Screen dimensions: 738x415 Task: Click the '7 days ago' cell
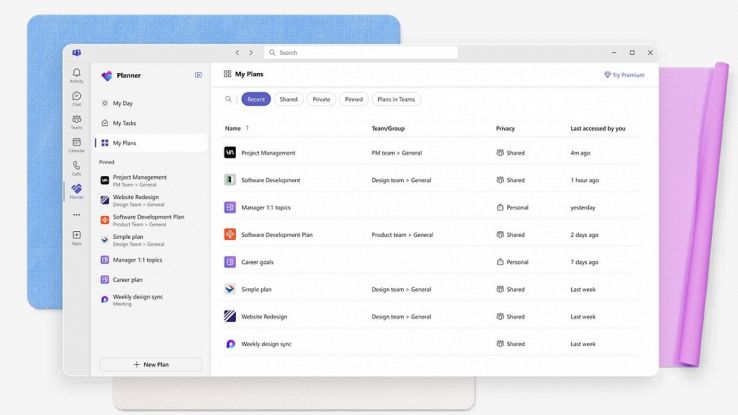point(584,262)
